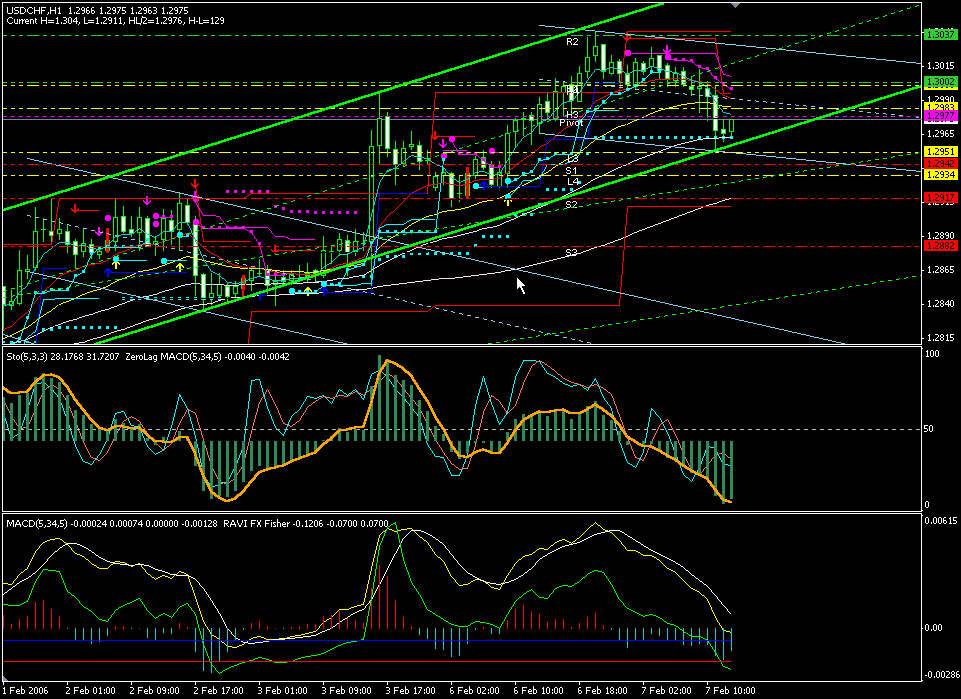Click the '2 Feb 09:00' time axis label
961x699 pixels.
pos(153,690)
